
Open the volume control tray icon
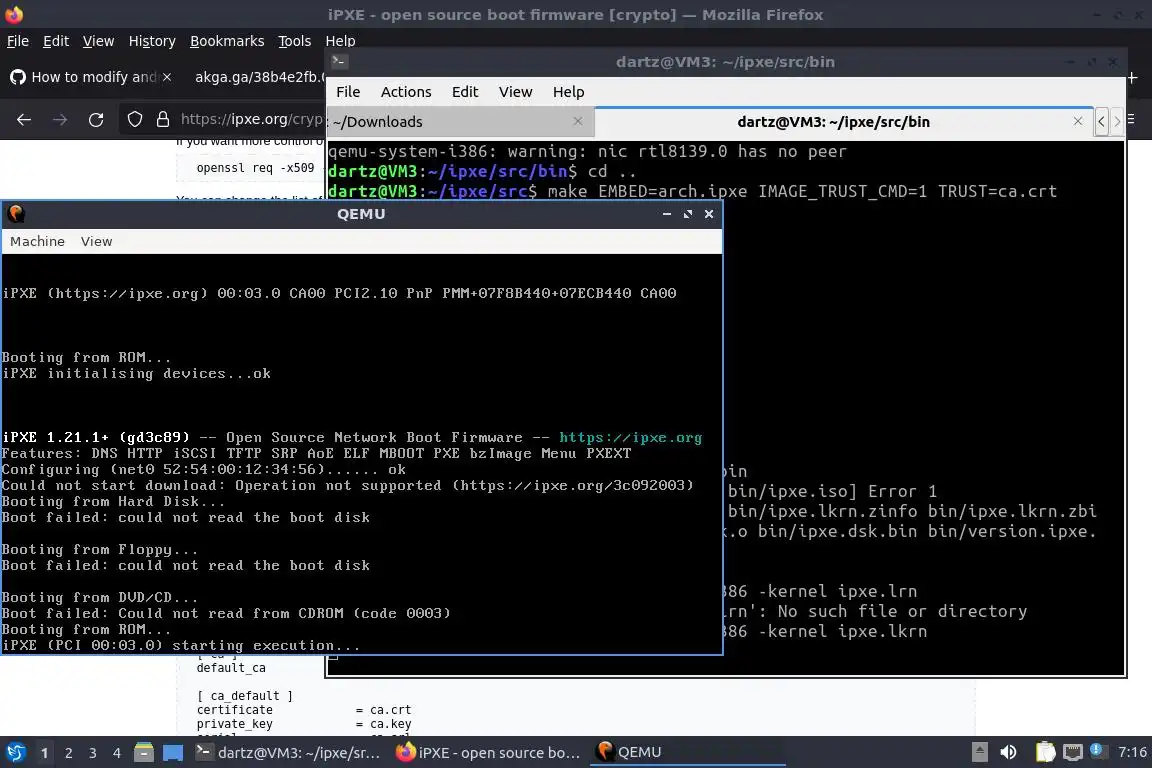[x=1009, y=752]
